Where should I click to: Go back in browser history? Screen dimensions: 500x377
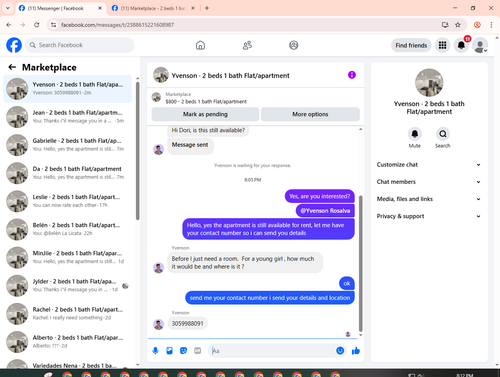(9, 25)
